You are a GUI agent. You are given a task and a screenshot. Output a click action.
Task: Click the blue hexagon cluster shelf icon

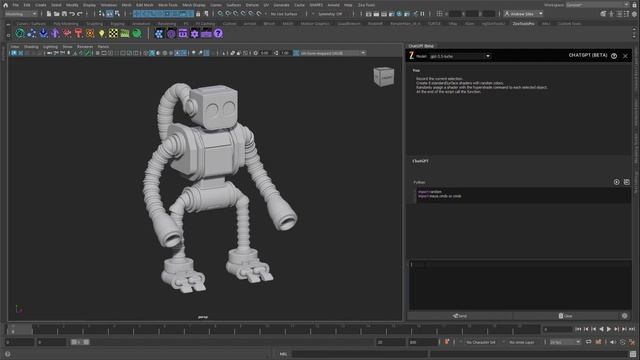[x=159, y=33]
